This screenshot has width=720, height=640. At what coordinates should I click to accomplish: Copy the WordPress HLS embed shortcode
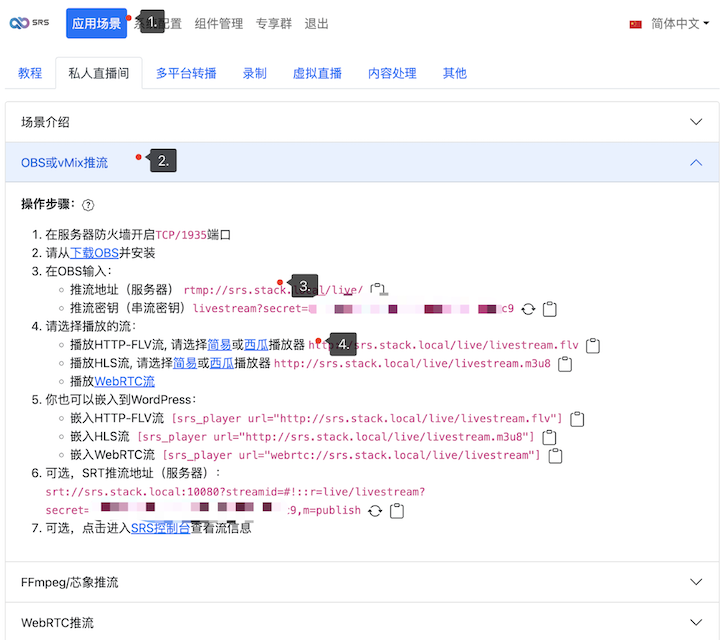coord(549,437)
